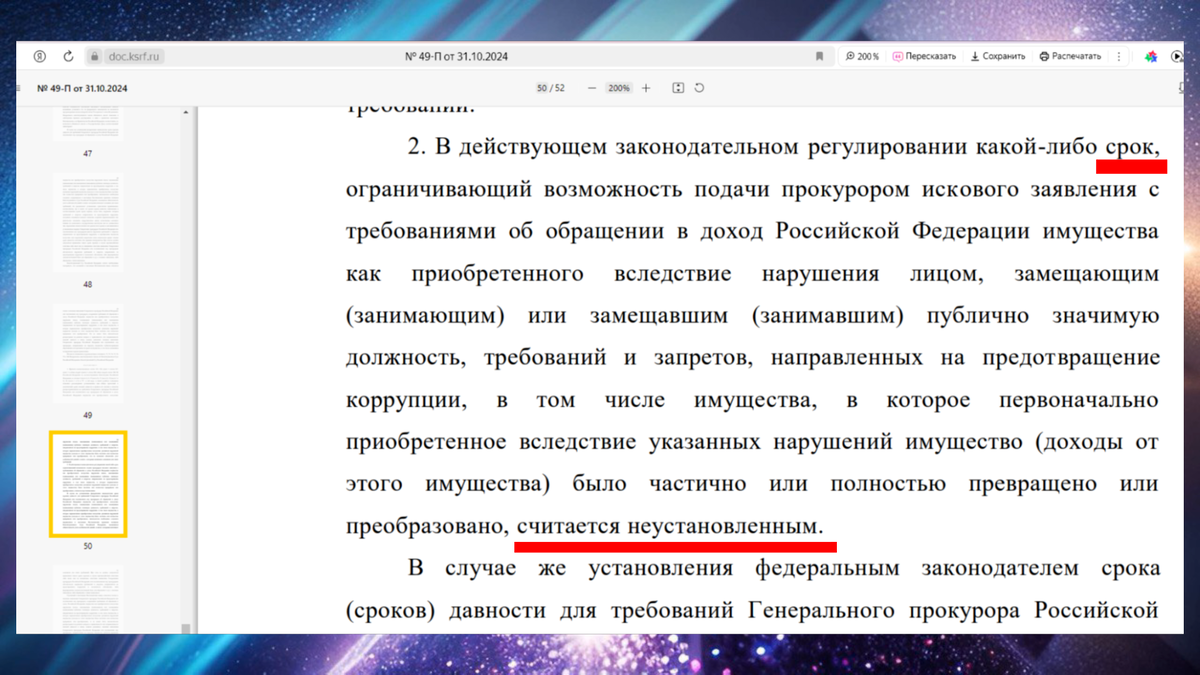The width and height of the screenshot is (1200, 675).
Task: Select page 49 thumbnail
Action: point(88,352)
